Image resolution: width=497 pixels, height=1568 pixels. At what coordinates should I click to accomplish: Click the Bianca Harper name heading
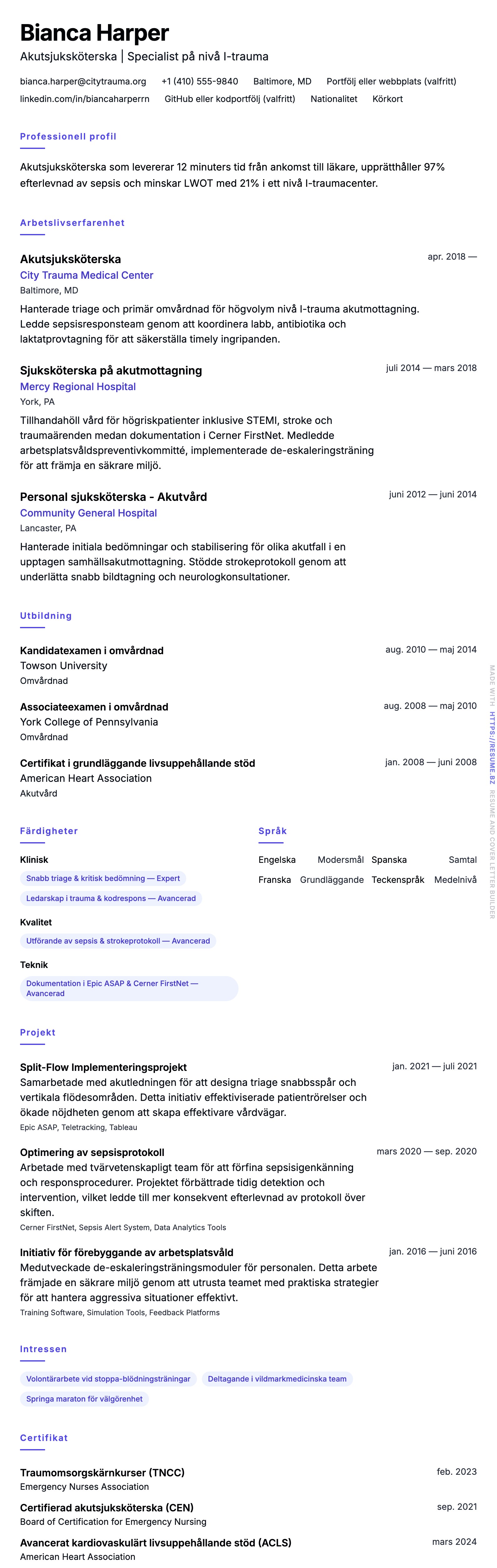point(95,33)
